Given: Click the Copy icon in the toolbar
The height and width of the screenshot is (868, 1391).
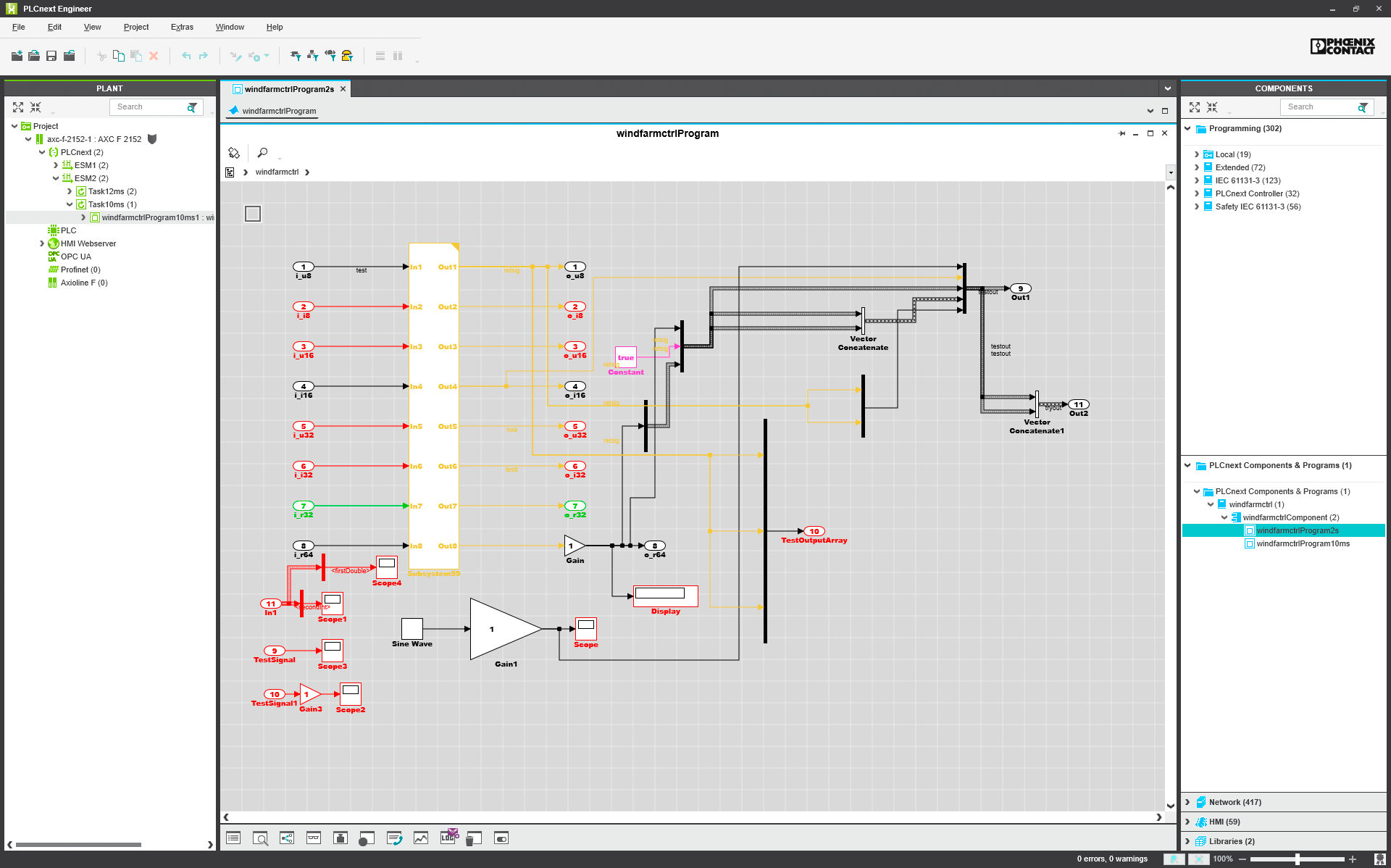Looking at the screenshot, I should 118,56.
